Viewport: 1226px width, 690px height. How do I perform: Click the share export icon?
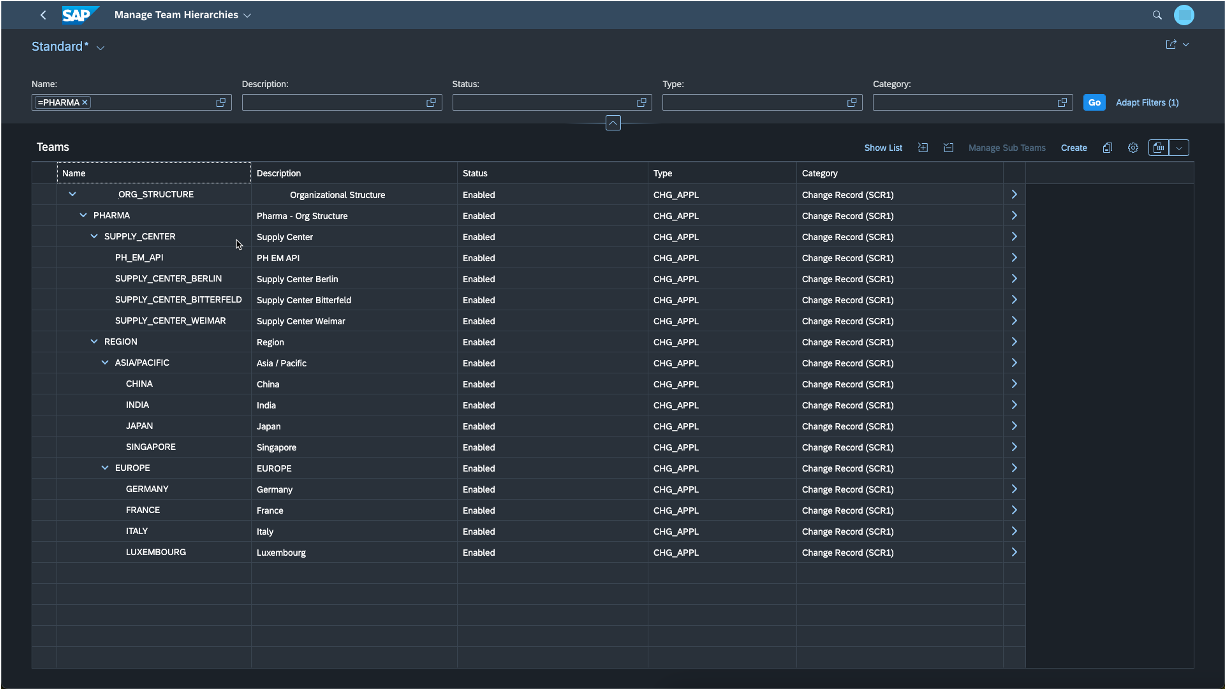(x=1171, y=45)
